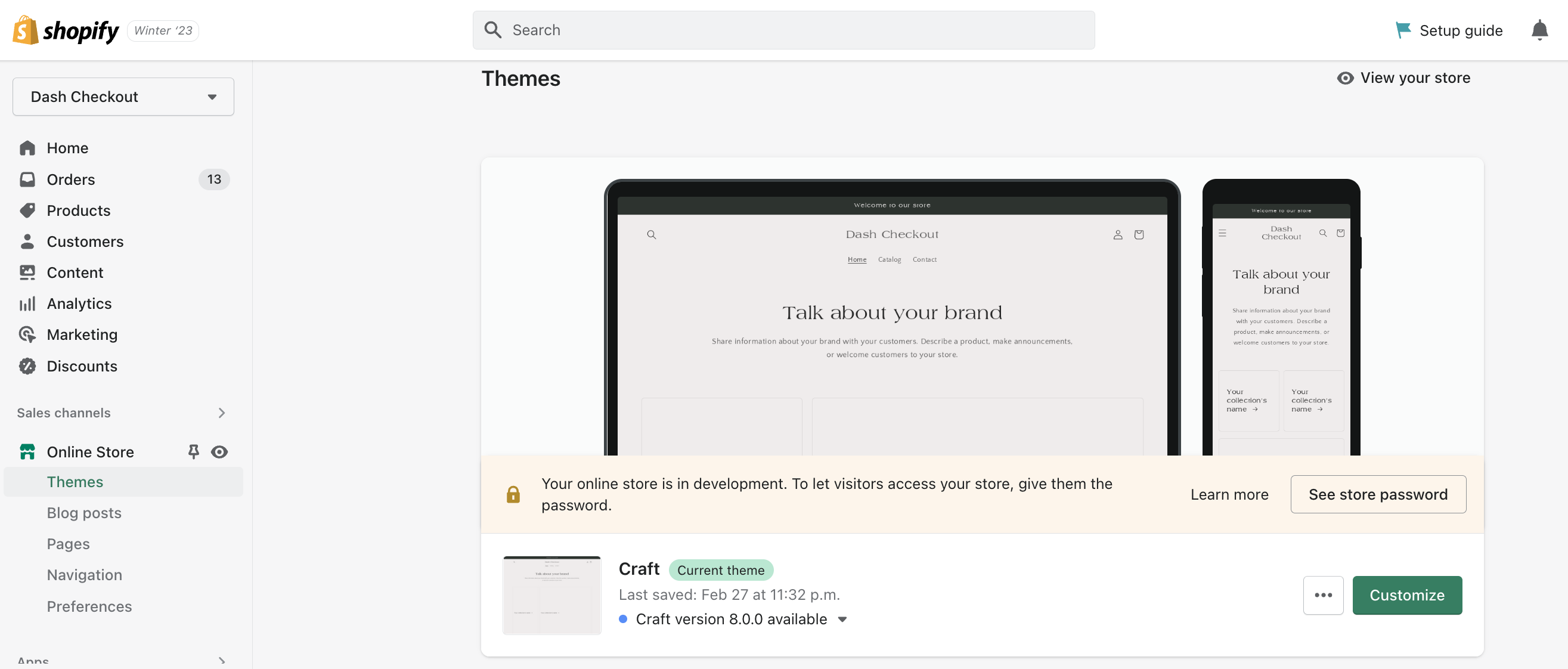Click See store password button
Screen dimensions: 1568x669
point(1377,494)
